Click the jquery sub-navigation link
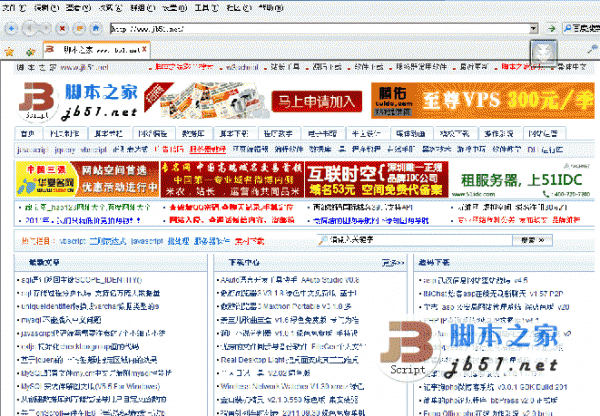The image size is (600, 416). click(65, 149)
